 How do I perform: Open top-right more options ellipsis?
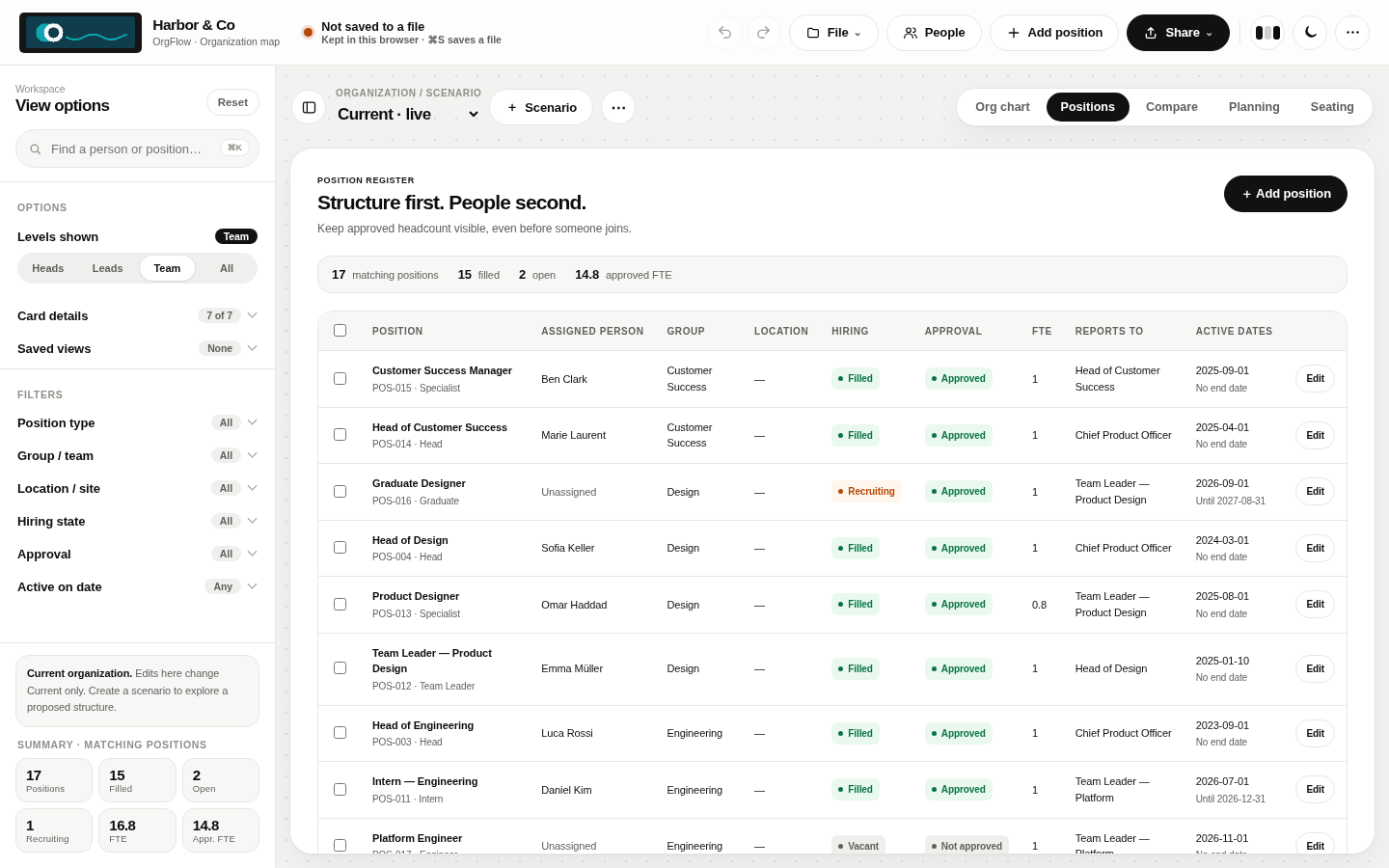(1352, 33)
